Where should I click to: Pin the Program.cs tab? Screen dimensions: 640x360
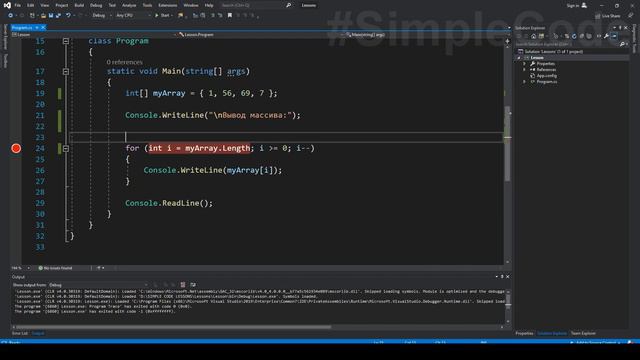(37, 27)
